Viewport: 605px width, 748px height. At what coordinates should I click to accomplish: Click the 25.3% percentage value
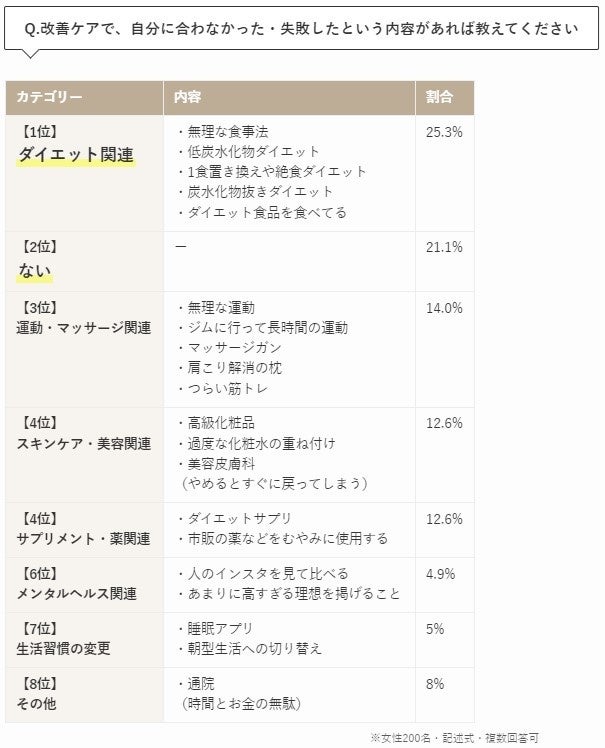pos(444,132)
